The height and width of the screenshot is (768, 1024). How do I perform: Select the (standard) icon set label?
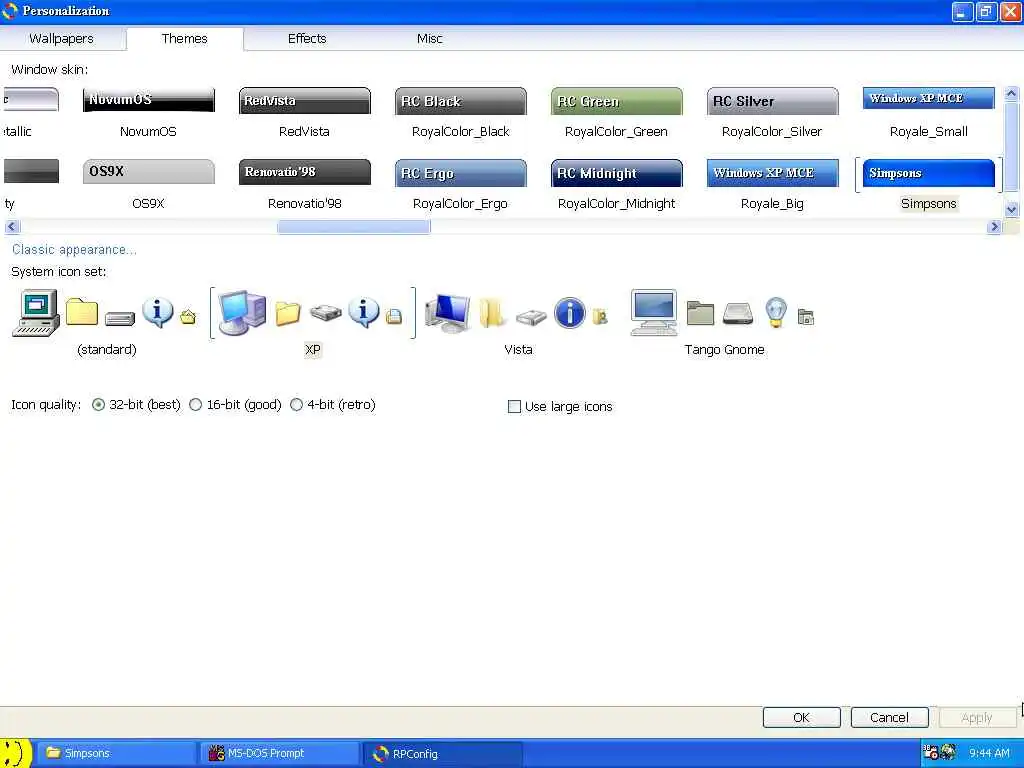tap(106, 350)
